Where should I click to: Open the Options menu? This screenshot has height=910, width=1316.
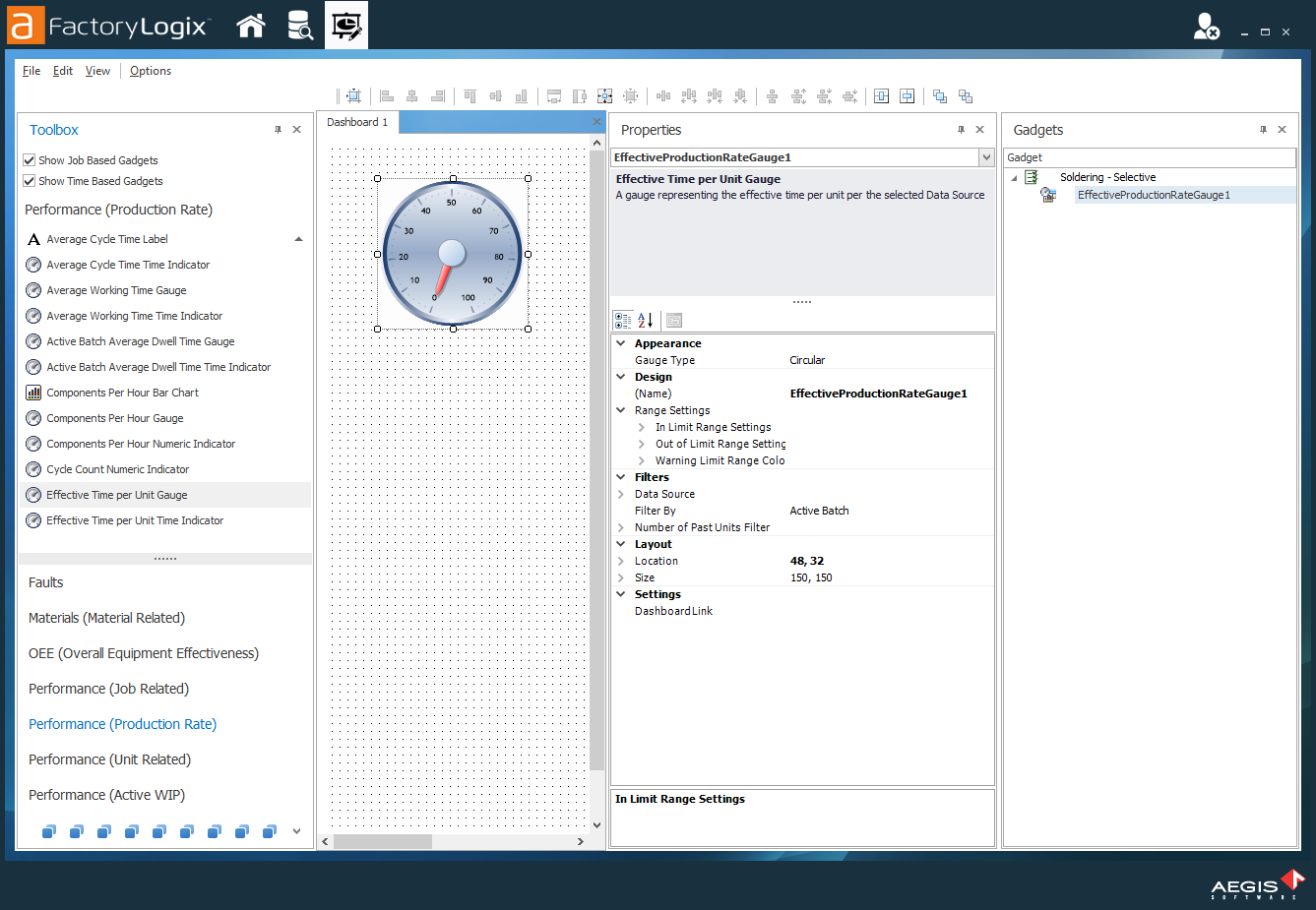click(151, 70)
